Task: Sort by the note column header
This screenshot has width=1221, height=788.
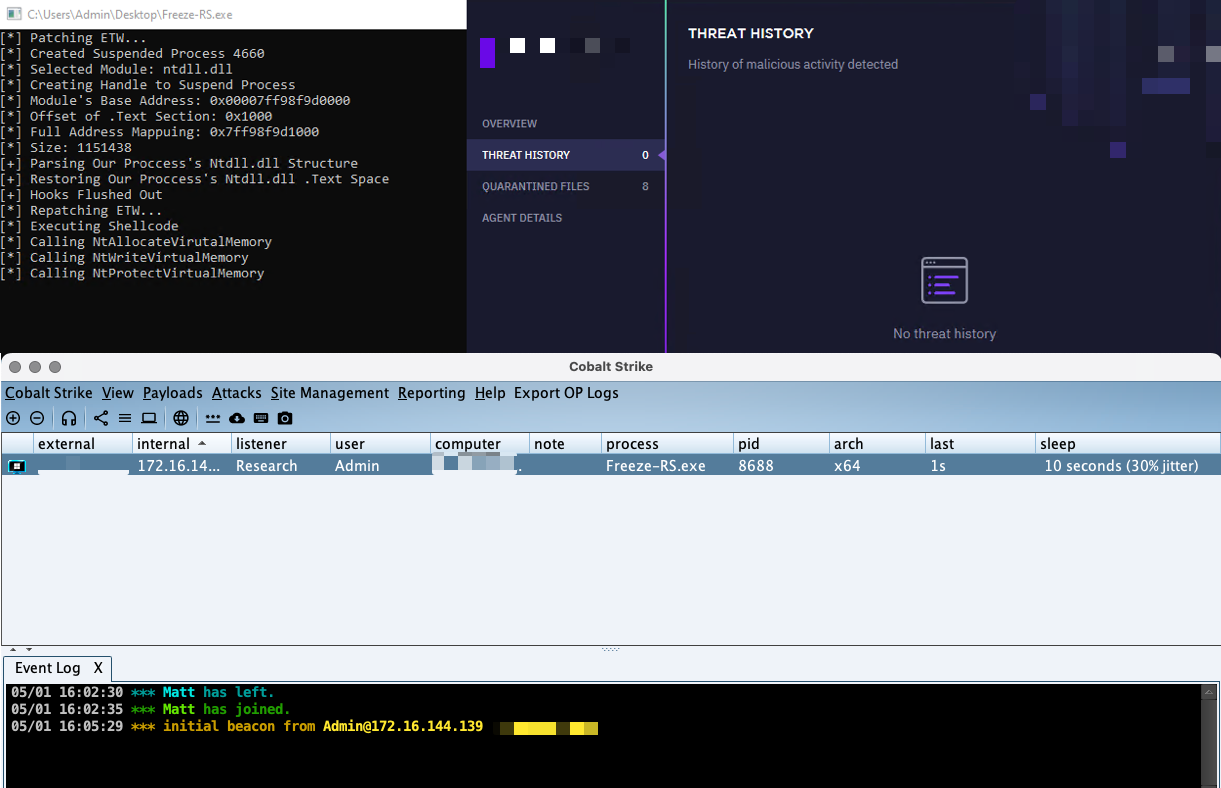Action: point(565,443)
